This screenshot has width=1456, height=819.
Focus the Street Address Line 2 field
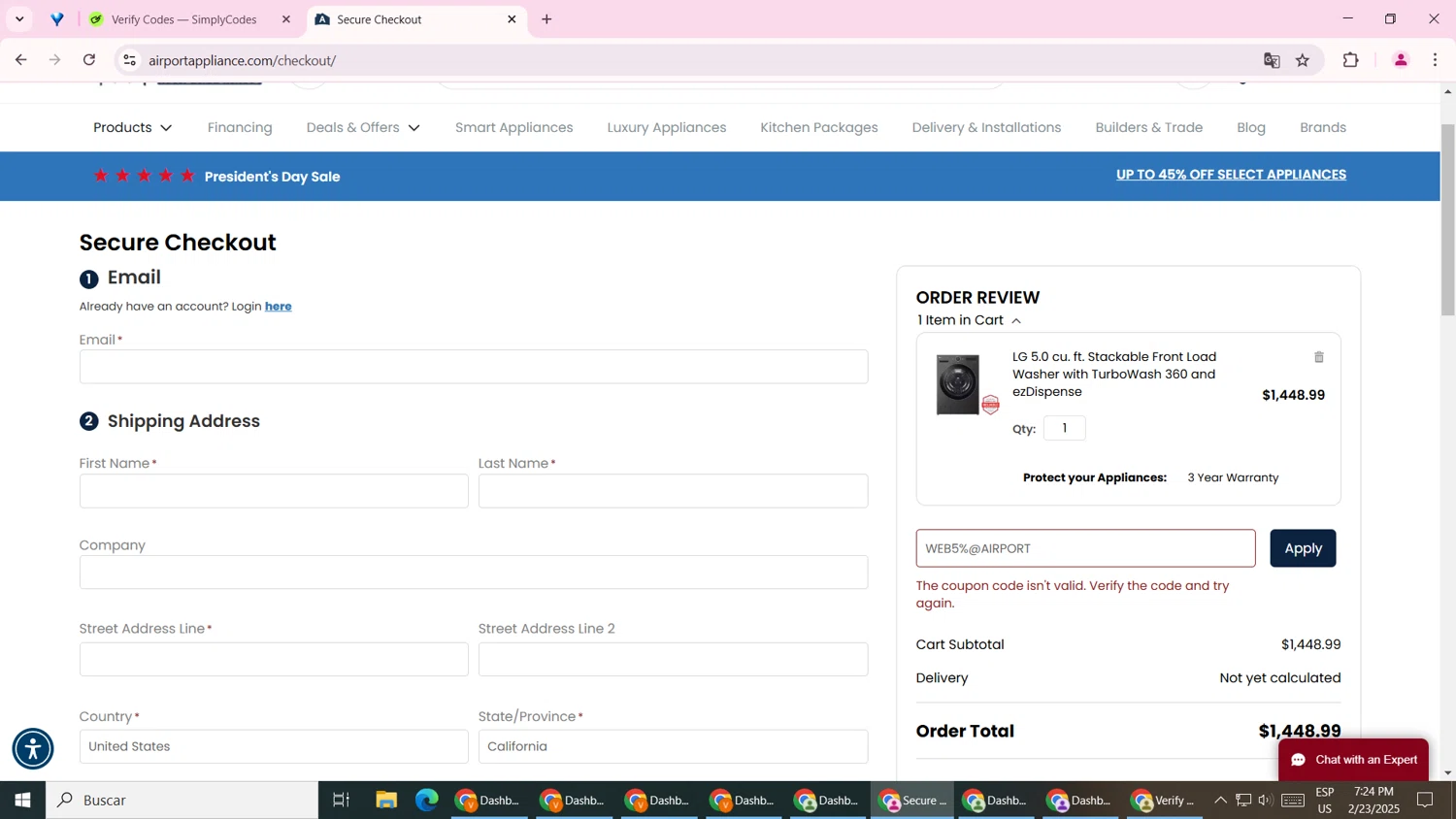tap(673, 660)
